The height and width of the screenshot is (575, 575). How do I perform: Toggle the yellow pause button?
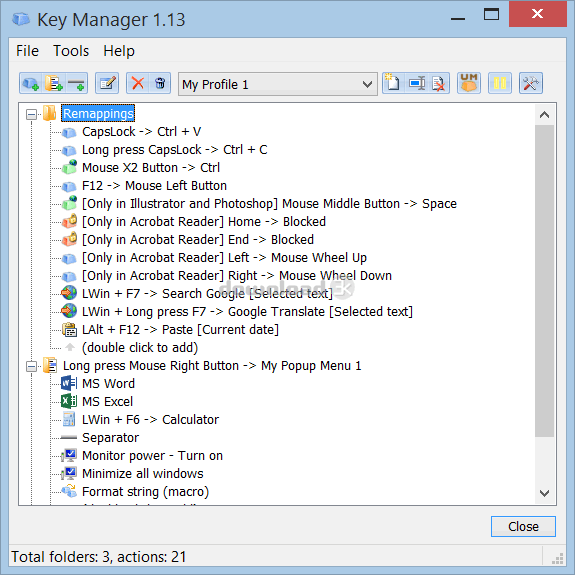coord(500,83)
